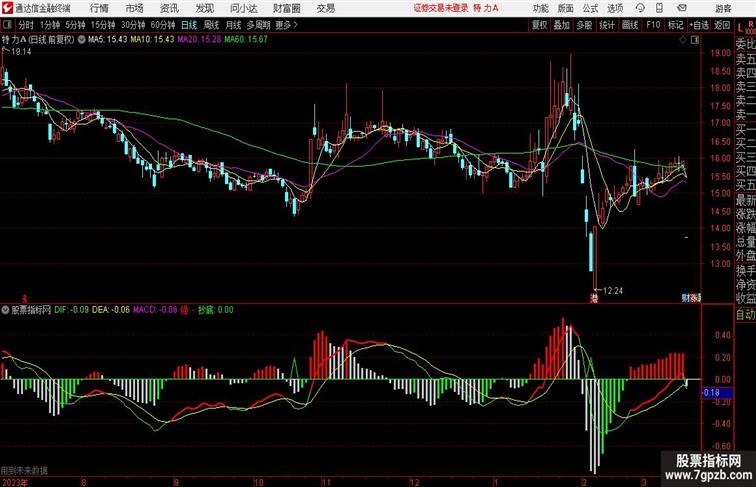The height and width of the screenshot is (487, 756).
Task: Toggle the side panel layout icon near diamond
Action: tap(695, 40)
